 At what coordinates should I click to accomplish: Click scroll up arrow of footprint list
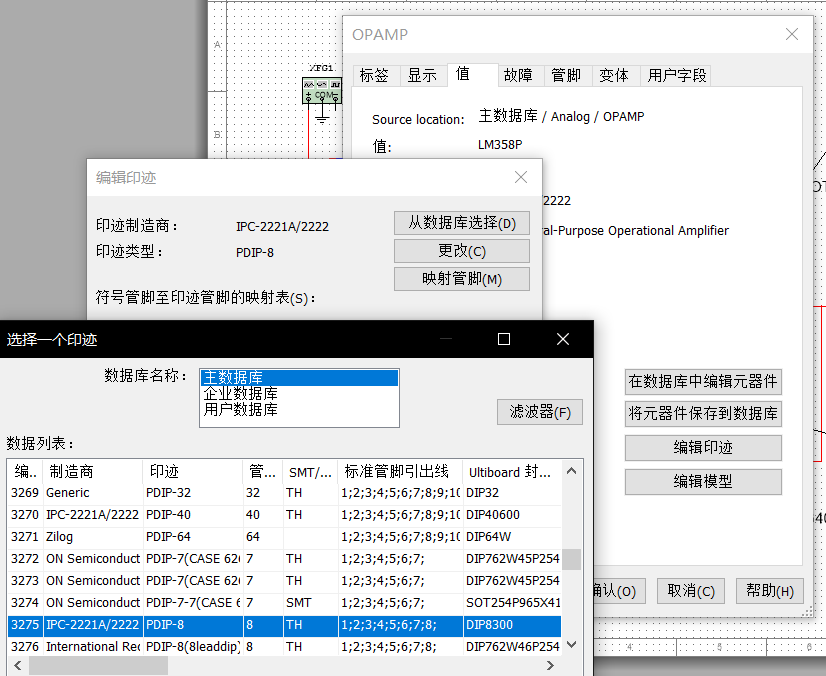tap(572, 471)
